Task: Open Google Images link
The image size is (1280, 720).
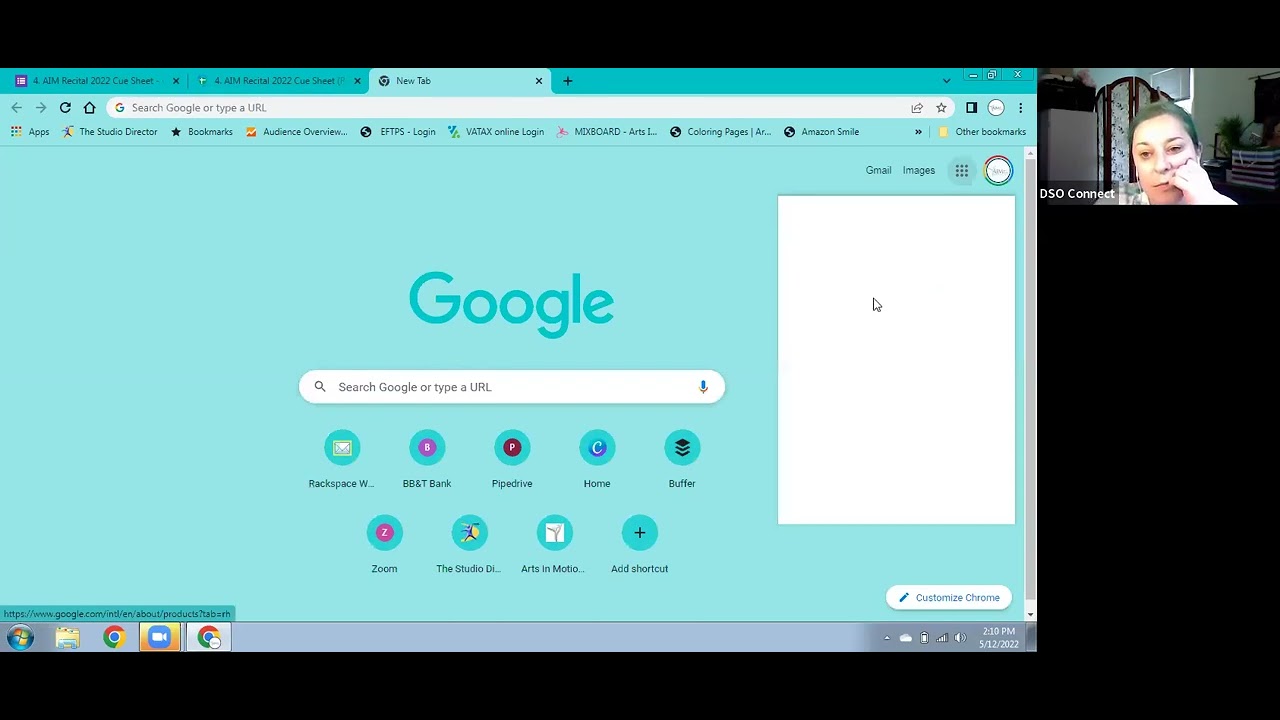Action: [919, 171]
